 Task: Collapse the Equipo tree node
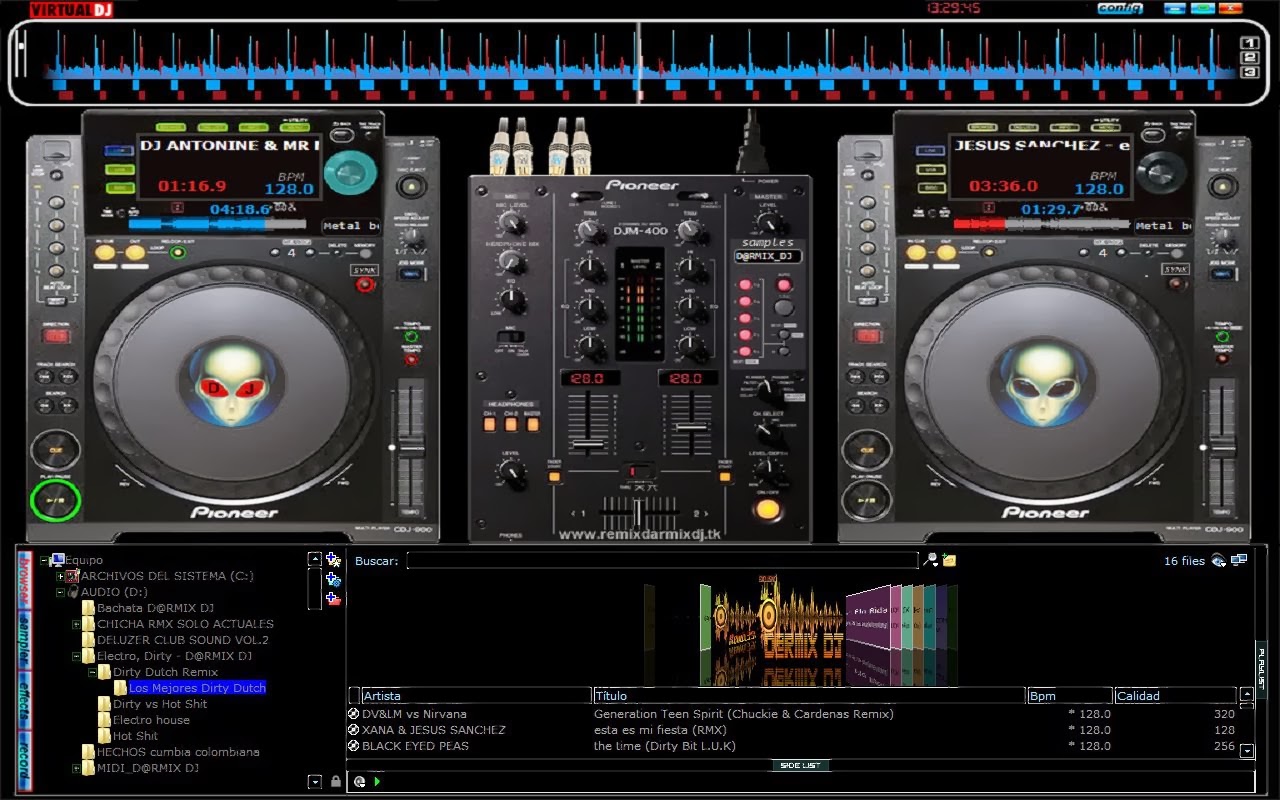pyautogui.click(x=44, y=560)
